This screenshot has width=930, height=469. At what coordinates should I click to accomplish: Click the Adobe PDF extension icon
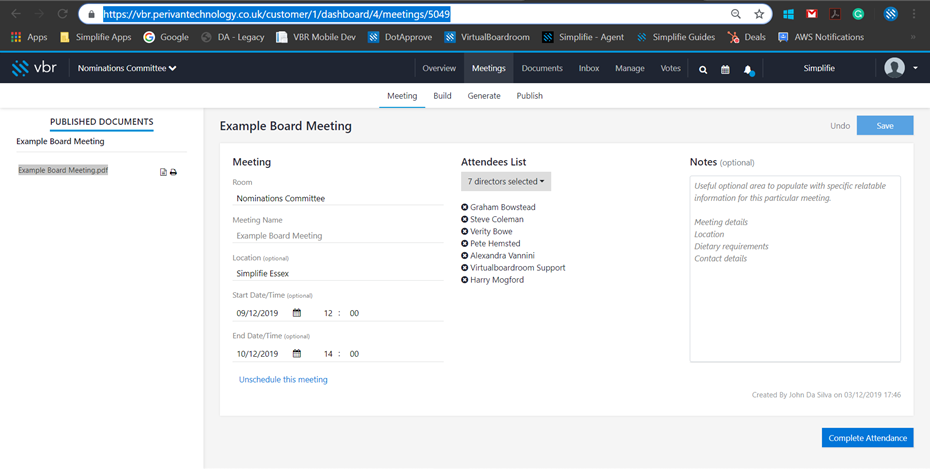[x=835, y=14]
